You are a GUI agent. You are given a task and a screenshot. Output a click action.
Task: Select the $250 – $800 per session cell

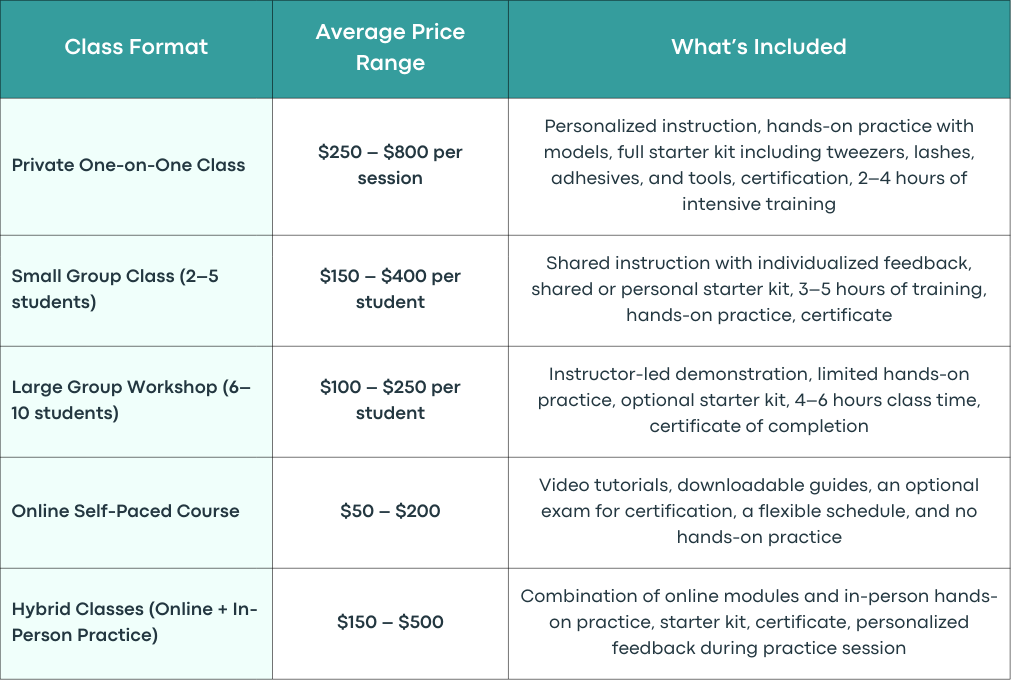tap(390, 167)
